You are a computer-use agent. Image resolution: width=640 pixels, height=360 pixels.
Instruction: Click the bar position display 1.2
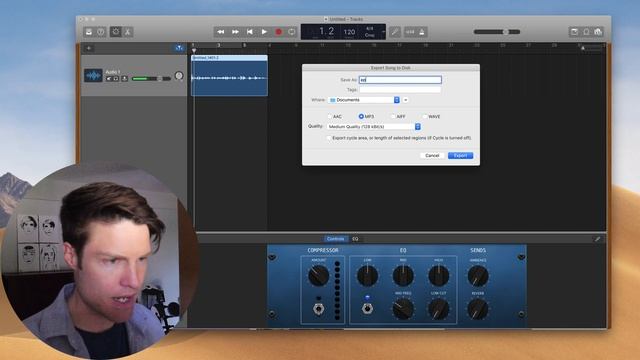click(327, 31)
